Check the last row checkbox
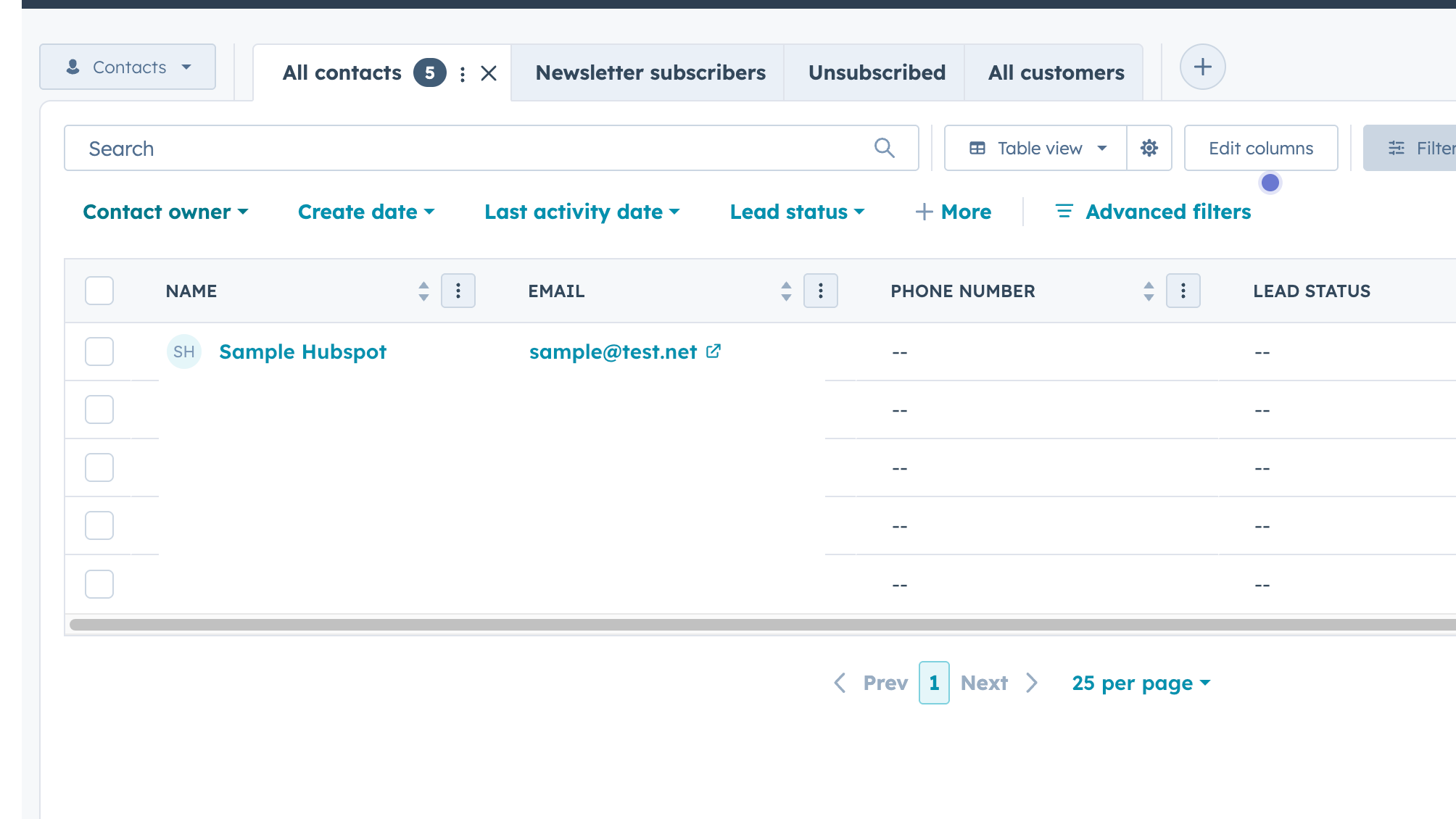Image resolution: width=1456 pixels, height=819 pixels. tap(99, 584)
